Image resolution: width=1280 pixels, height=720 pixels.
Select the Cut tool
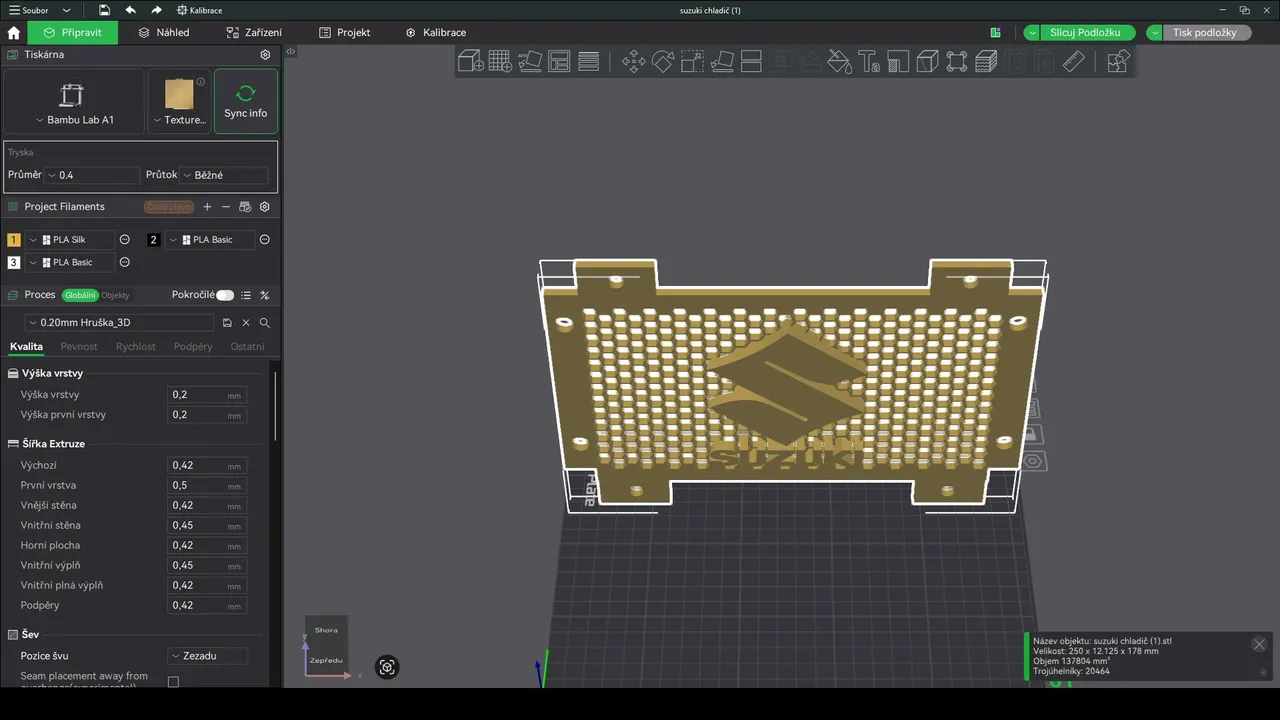coord(751,62)
